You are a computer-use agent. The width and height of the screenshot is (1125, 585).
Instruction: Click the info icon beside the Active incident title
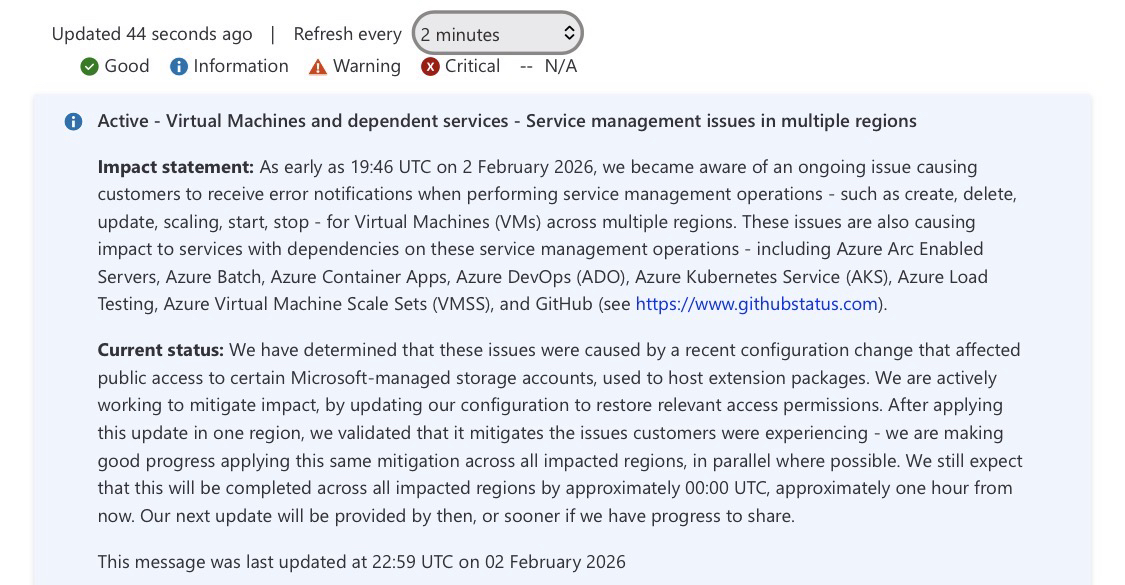point(73,122)
